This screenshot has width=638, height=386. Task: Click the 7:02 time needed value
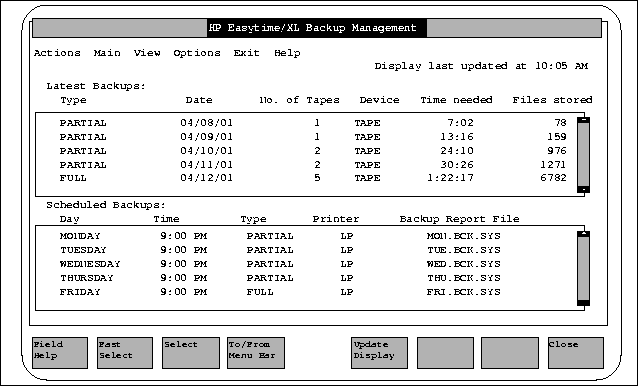click(460, 123)
